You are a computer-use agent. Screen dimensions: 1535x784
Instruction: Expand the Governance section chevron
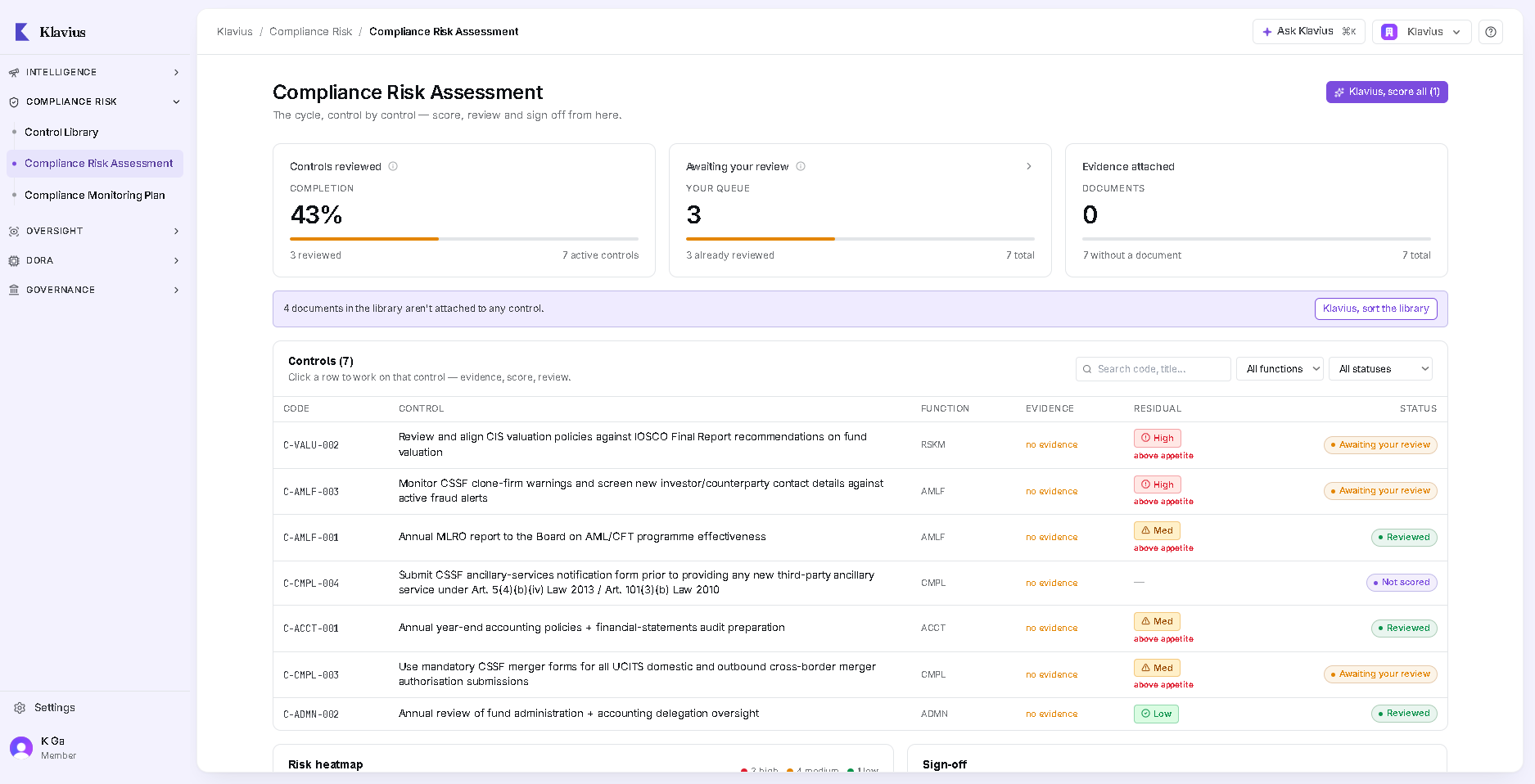pyautogui.click(x=176, y=291)
